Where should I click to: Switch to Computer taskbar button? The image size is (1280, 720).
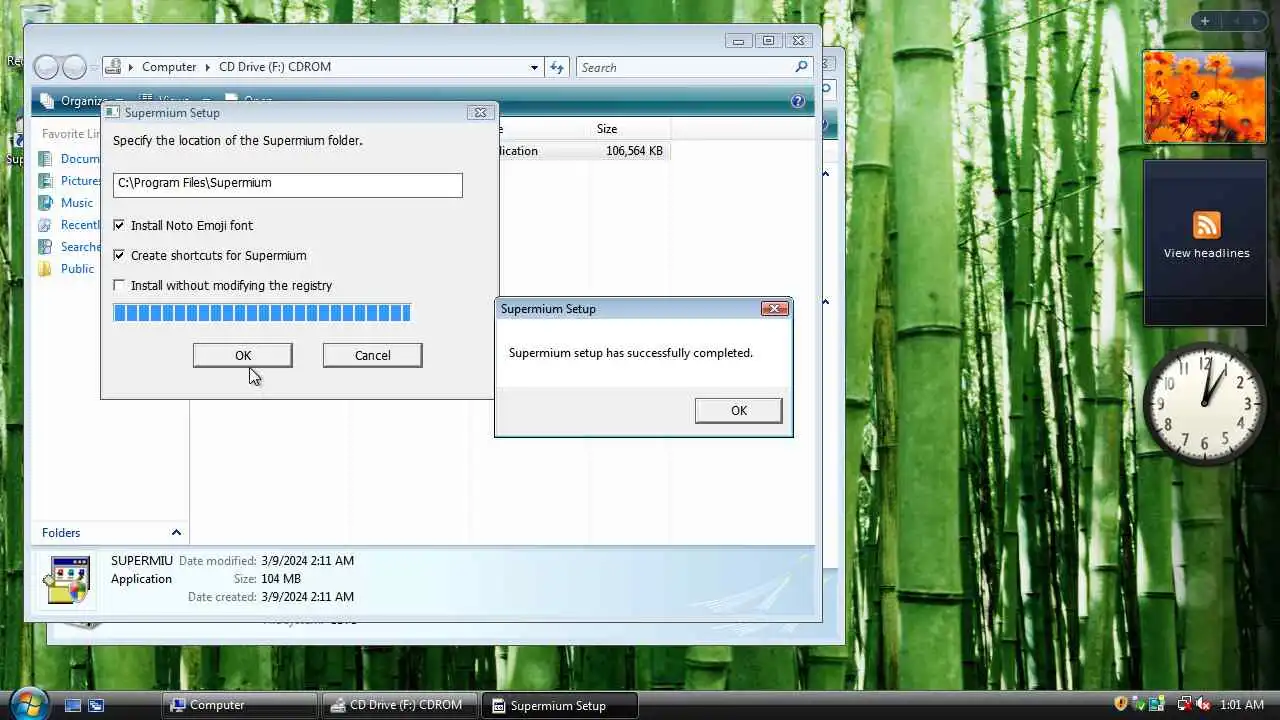click(240, 705)
